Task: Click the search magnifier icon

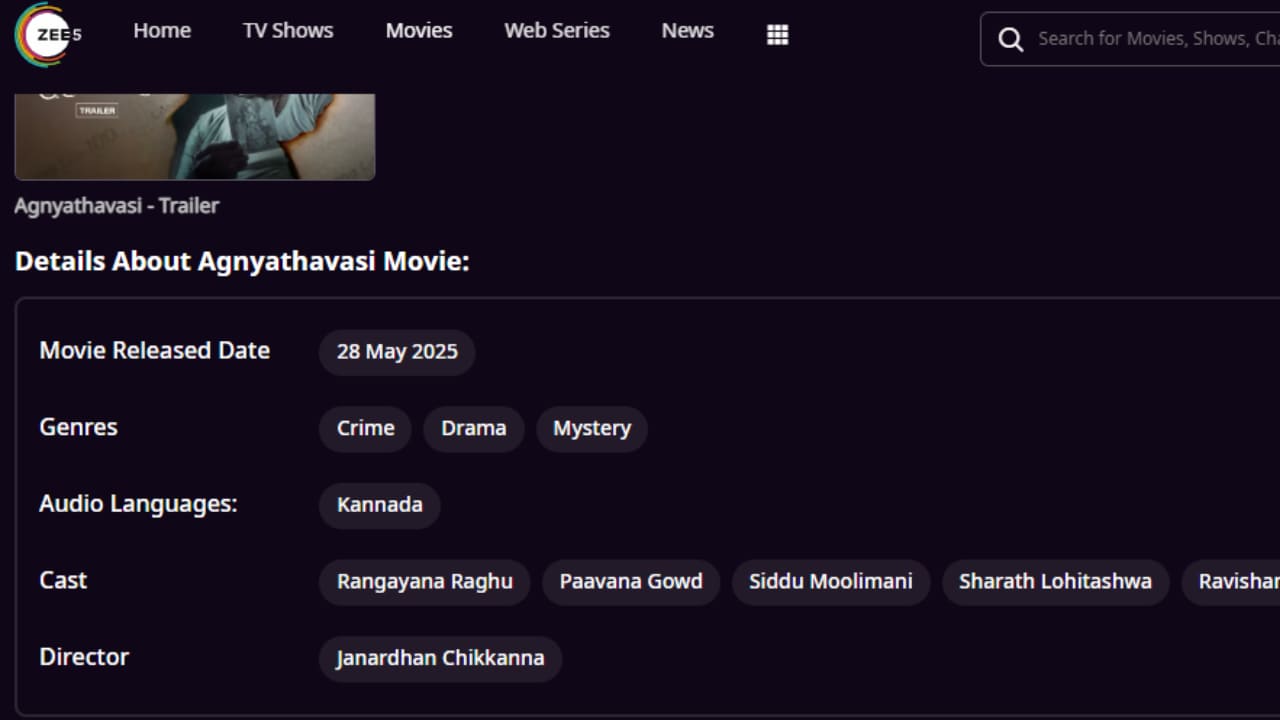Action: coord(1011,39)
